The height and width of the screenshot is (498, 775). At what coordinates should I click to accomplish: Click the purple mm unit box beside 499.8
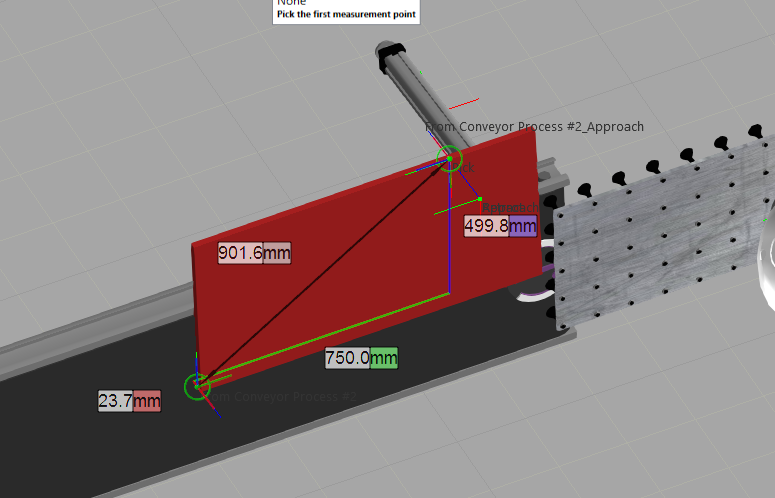coord(523,226)
